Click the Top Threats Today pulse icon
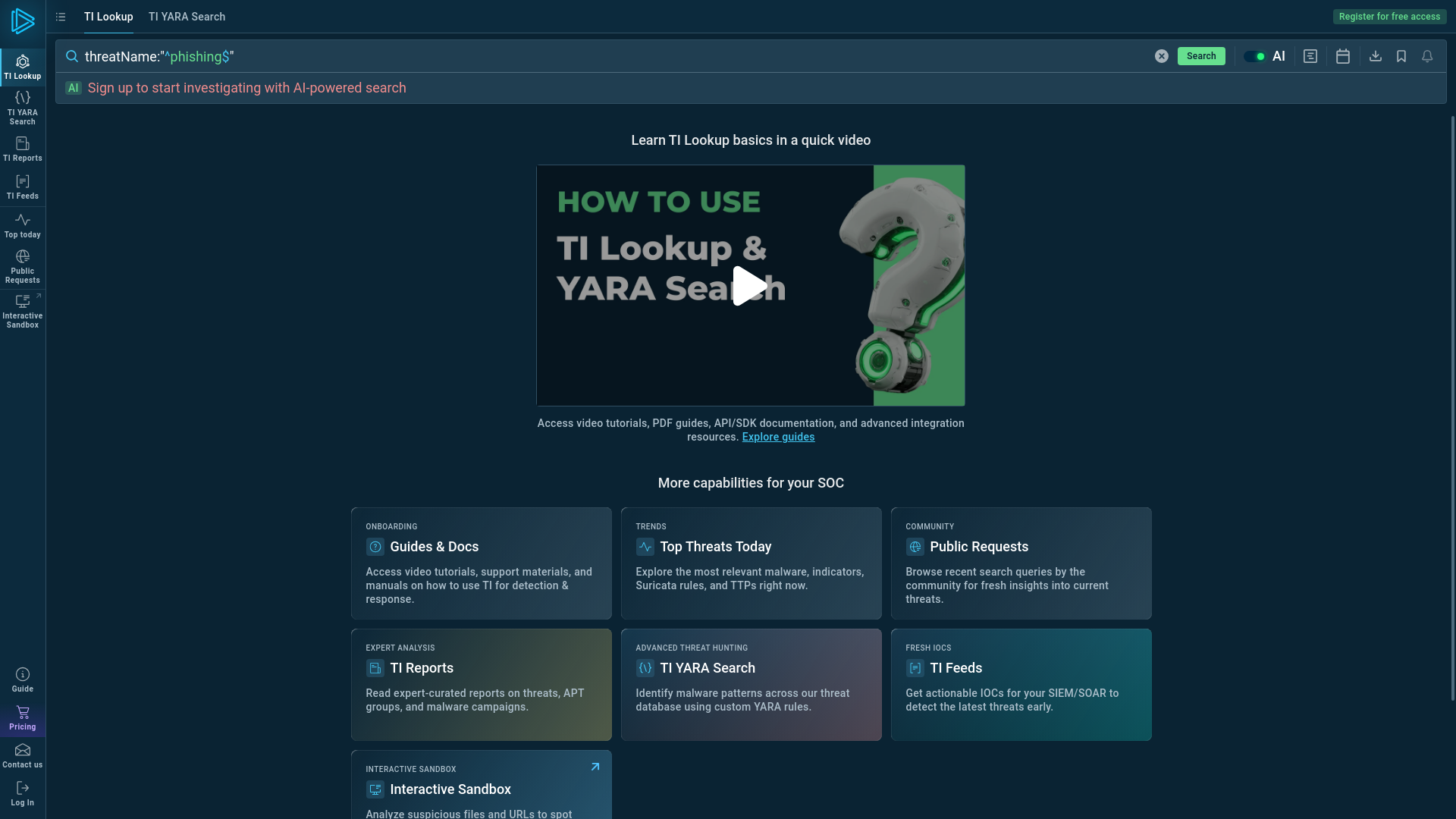The height and width of the screenshot is (819, 1456). click(x=645, y=547)
